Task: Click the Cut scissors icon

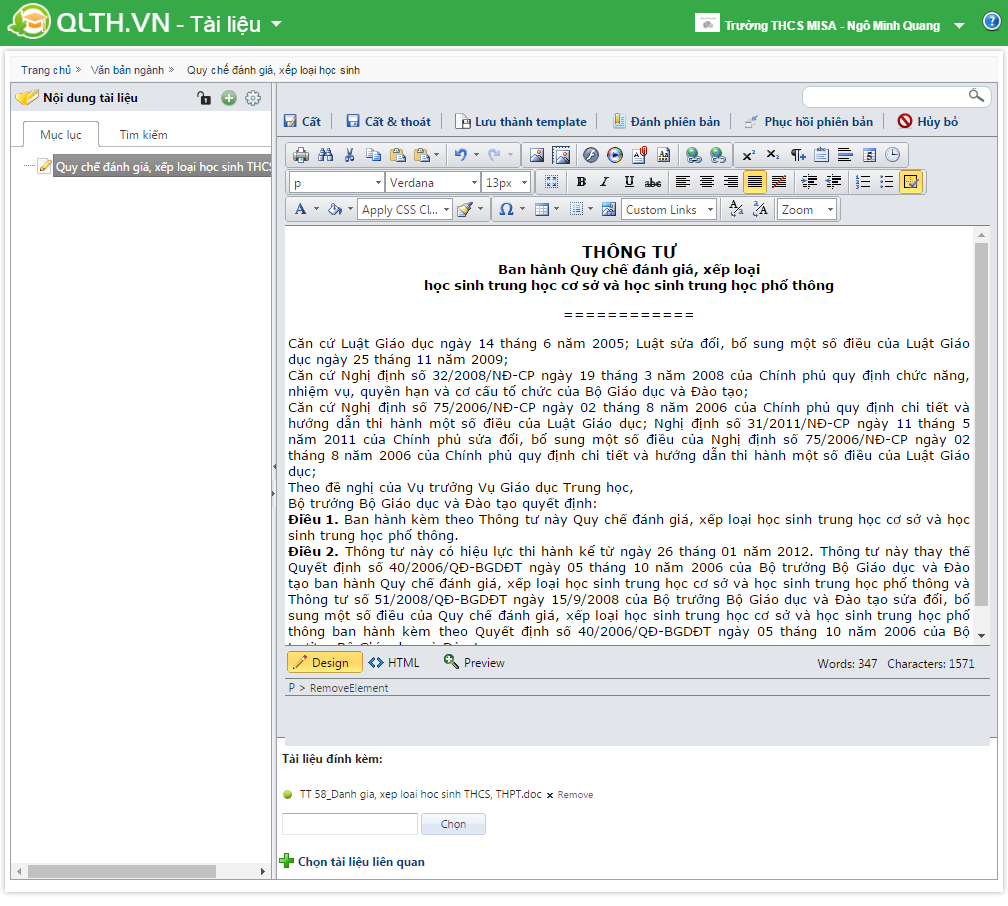Action: (x=350, y=155)
